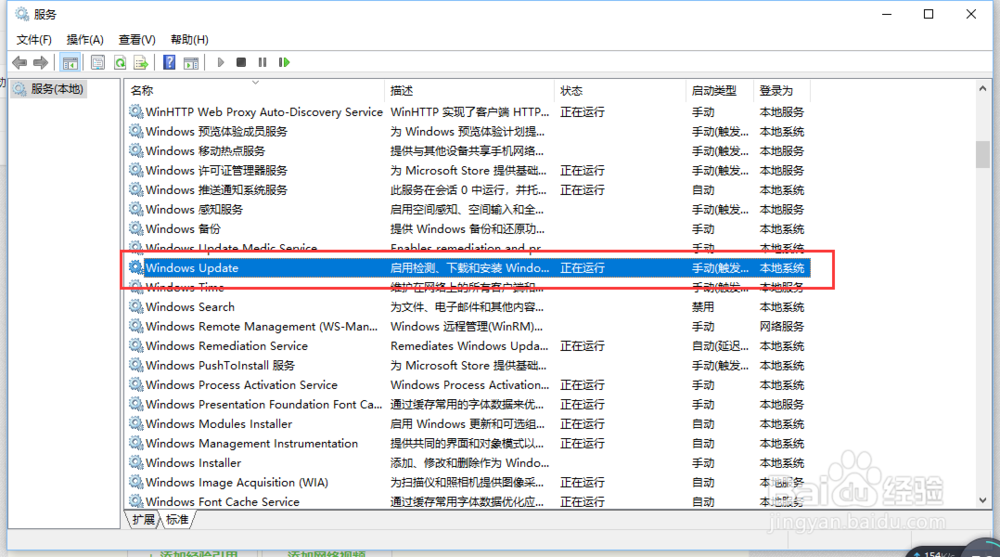Select the Windows Modules Installer name
1000x557 pixels.
(219, 424)
